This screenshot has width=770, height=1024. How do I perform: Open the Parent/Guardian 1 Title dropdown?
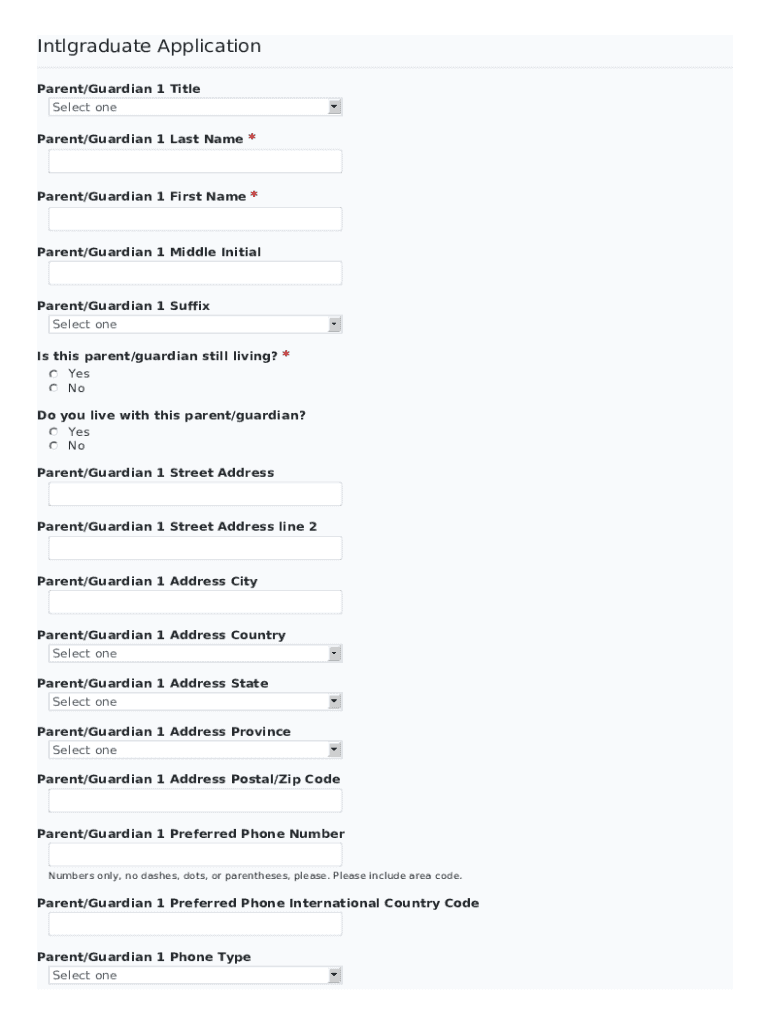click(x=195, y=107)
